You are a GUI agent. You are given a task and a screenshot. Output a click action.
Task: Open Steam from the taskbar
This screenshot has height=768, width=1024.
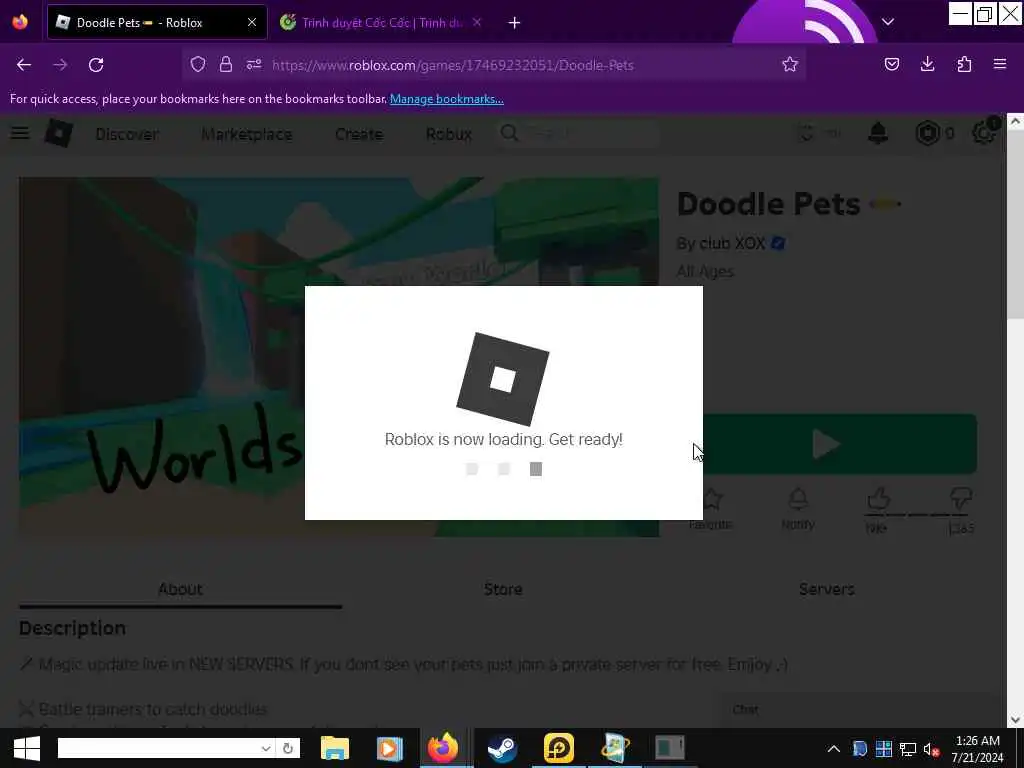[x=502, y=748]
